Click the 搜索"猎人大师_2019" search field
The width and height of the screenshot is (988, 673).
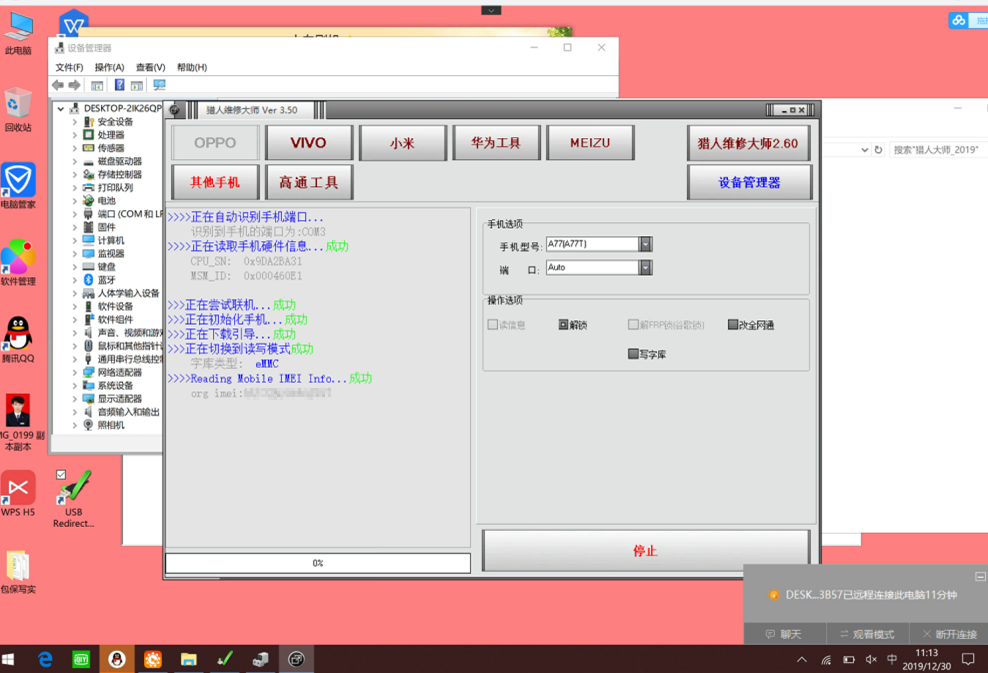938,149
